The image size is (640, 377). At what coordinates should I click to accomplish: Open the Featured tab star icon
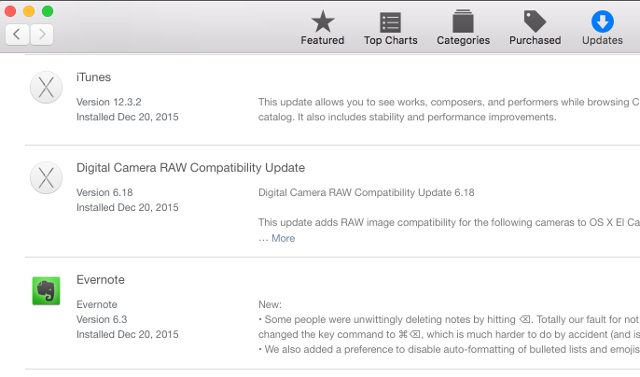tap(322, 21)
